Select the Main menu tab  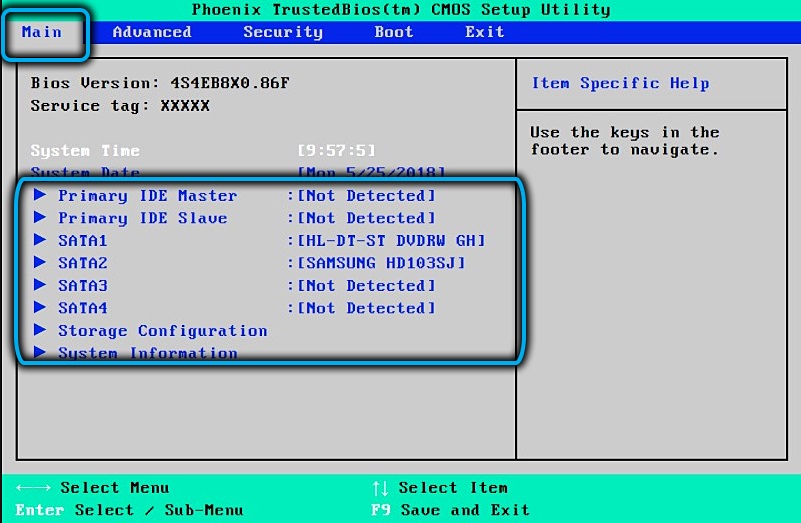42,32
